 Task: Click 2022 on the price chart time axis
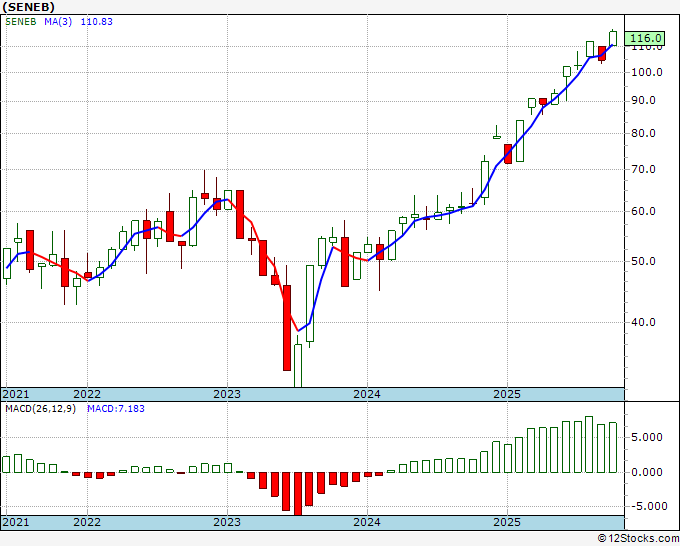87,394
